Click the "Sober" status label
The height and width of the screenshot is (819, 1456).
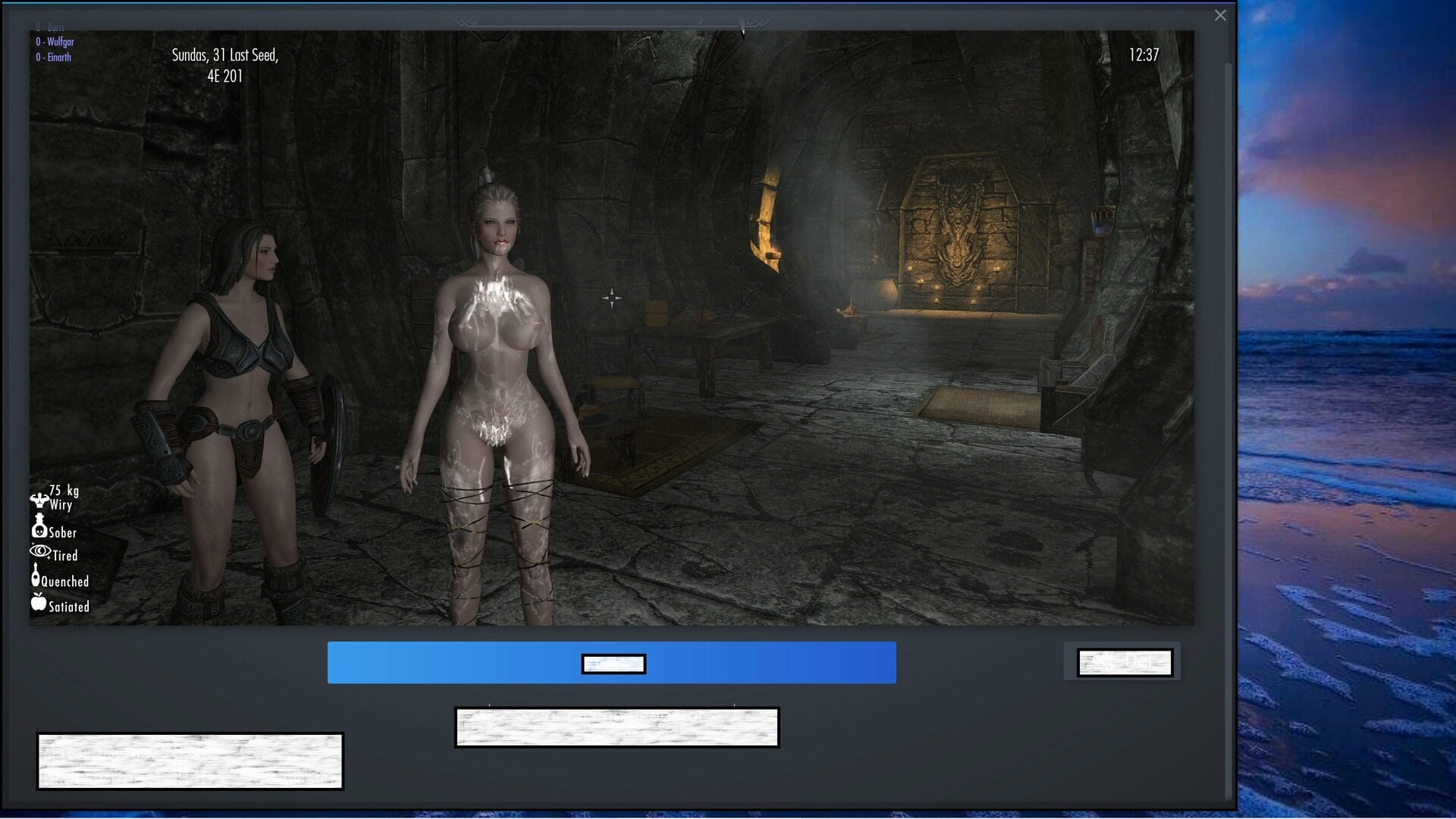pos(63,533)
